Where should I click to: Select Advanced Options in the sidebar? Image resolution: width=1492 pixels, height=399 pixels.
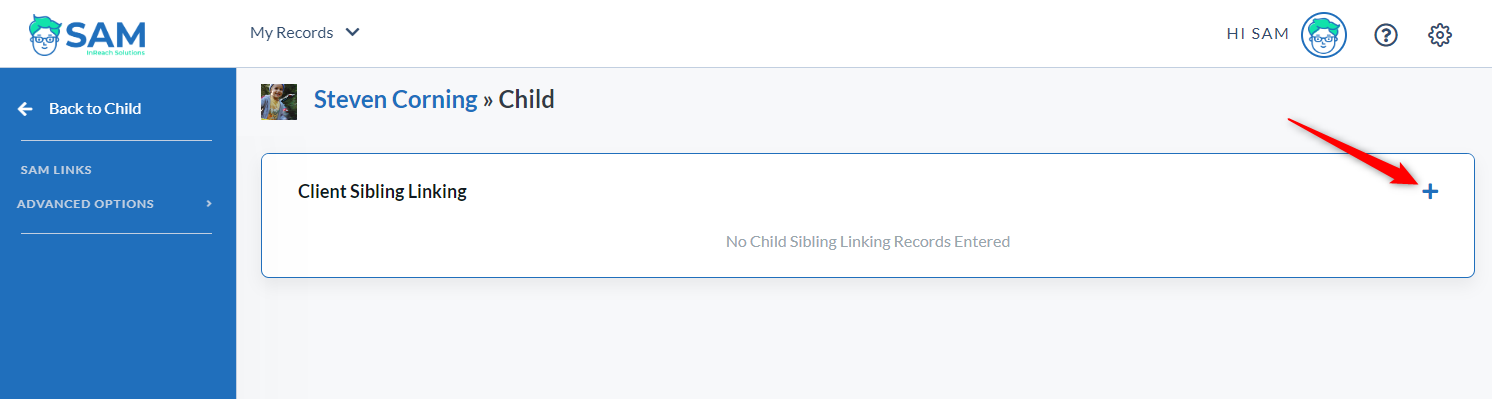[86, 204]
